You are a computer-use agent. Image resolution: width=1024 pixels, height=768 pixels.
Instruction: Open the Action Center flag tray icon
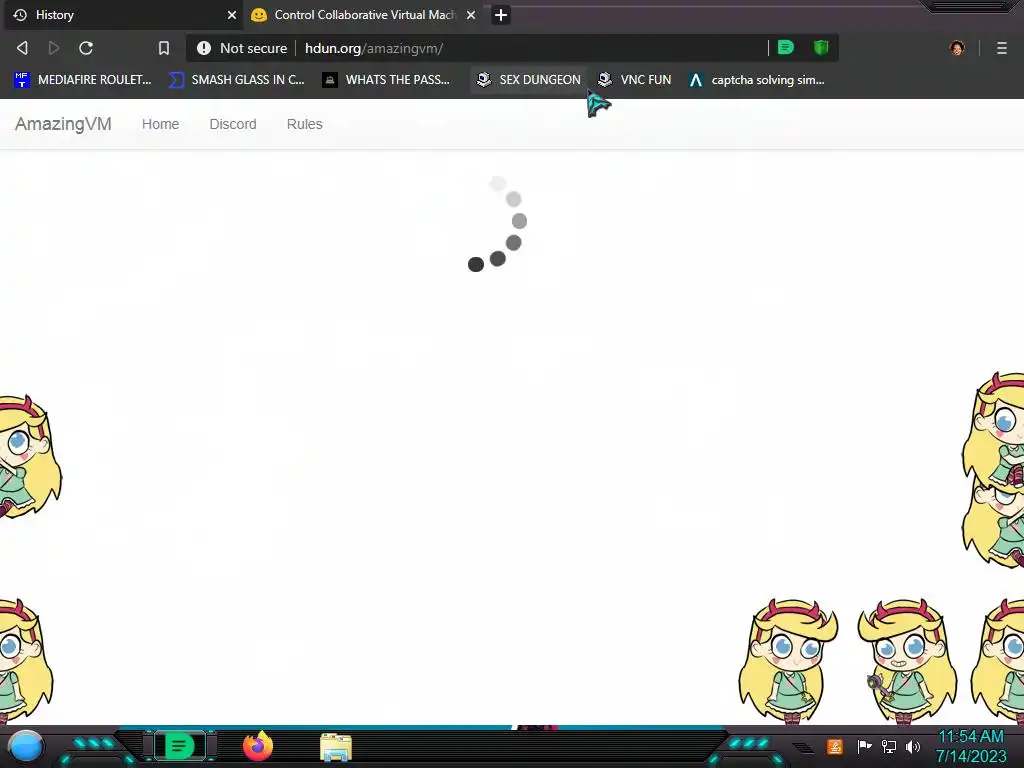[864, 746]
